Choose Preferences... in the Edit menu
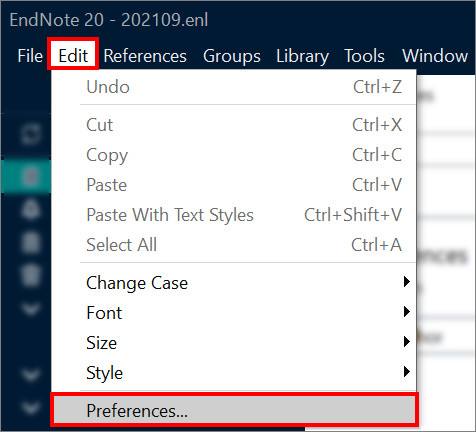 [234, 410]
